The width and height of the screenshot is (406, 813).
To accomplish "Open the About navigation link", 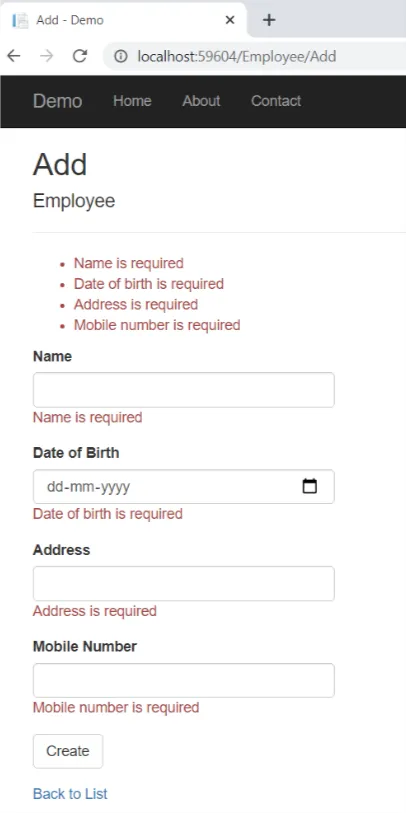I will tap(201, 101).
